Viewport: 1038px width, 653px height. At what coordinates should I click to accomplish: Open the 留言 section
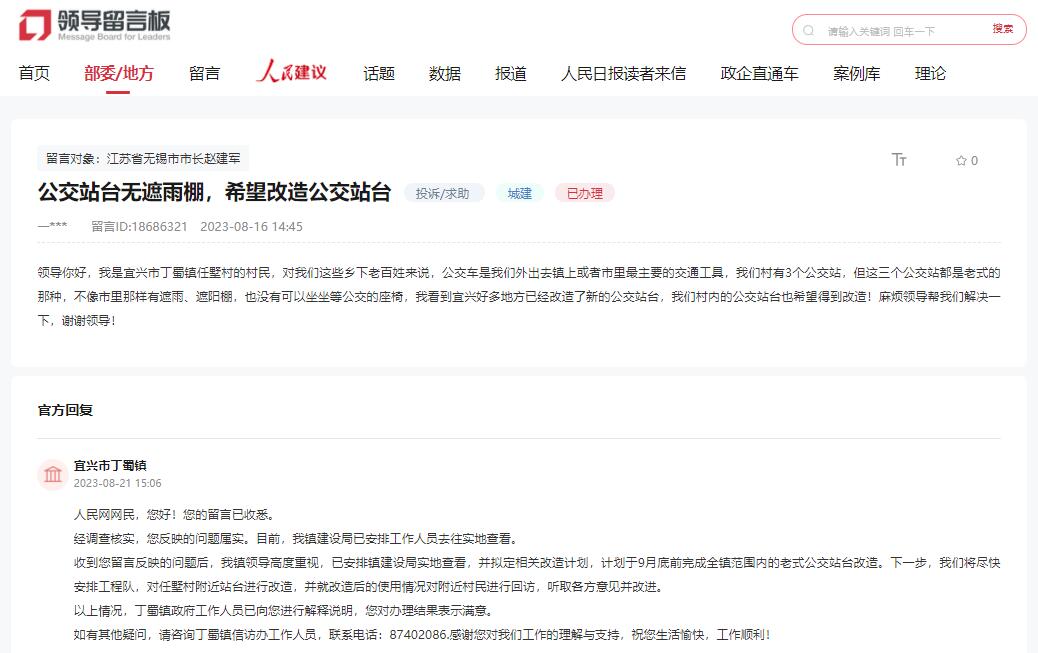tap(203, 72)
